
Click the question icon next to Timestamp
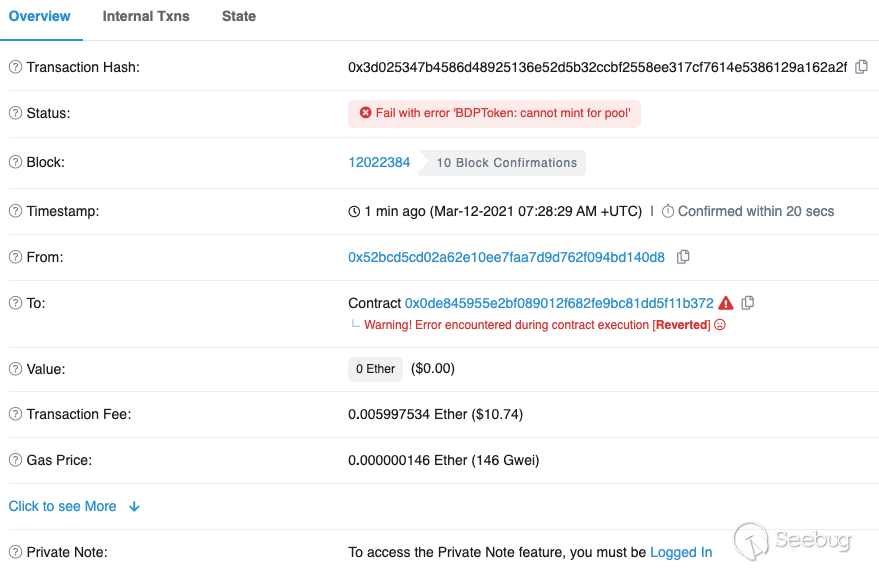pyautogui.click(x=15, y=211)
